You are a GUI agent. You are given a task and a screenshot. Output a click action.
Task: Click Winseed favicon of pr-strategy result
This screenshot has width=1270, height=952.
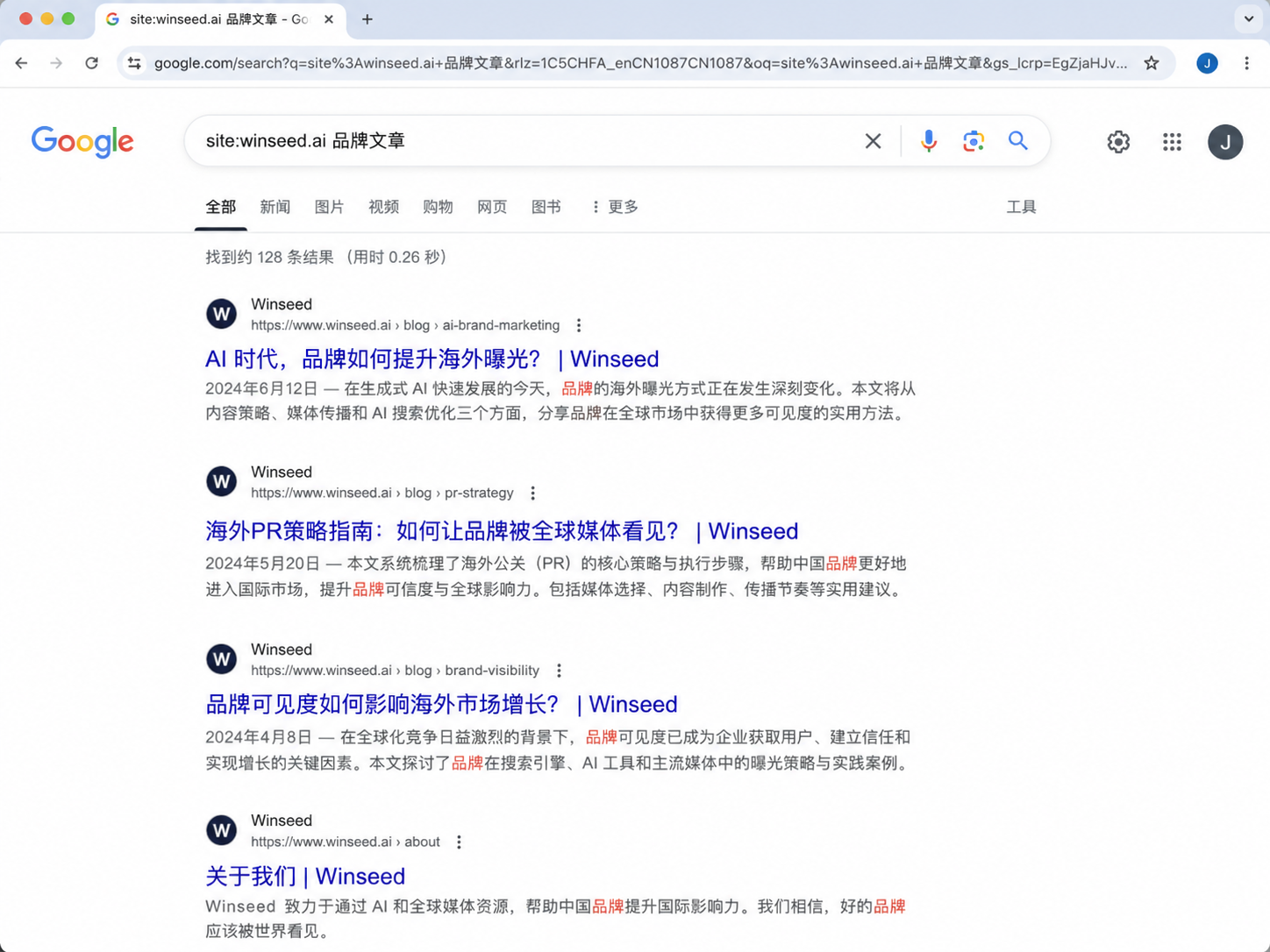221,481
